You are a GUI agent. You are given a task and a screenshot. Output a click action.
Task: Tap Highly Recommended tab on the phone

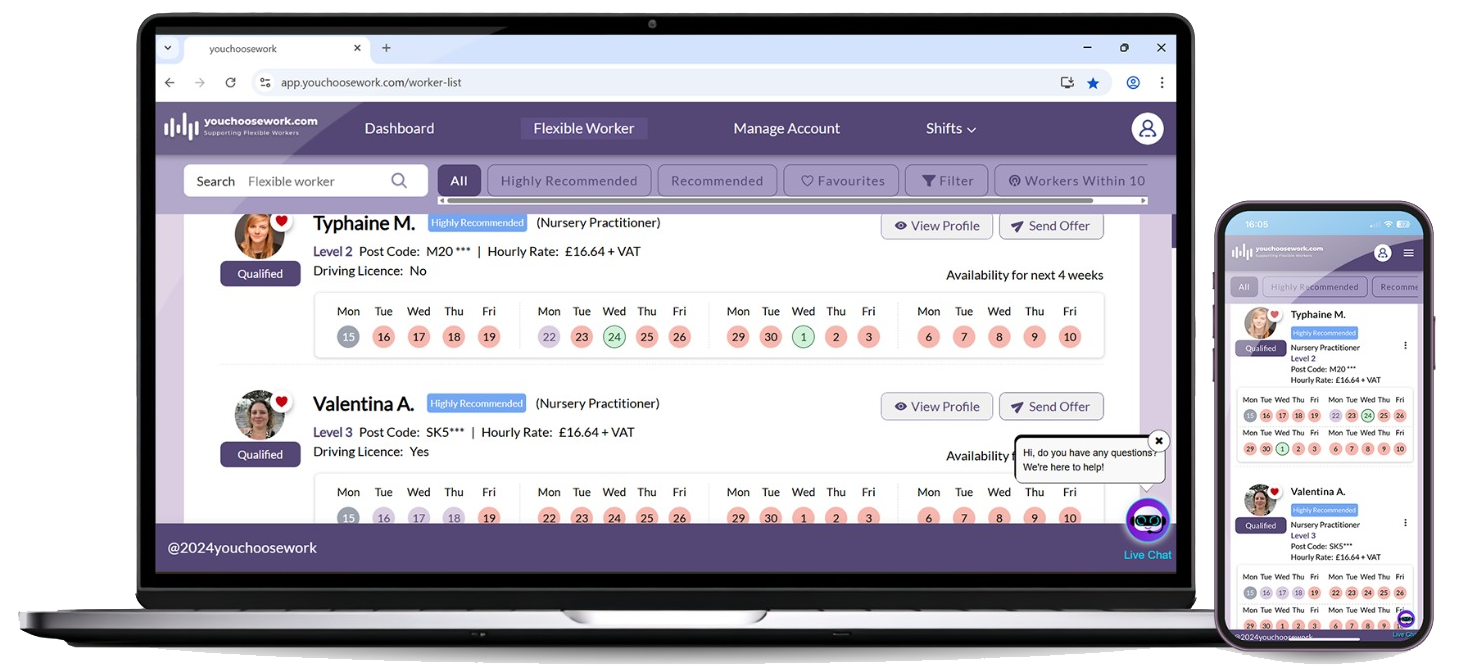pyautogui.click(x=1314, y=287)
